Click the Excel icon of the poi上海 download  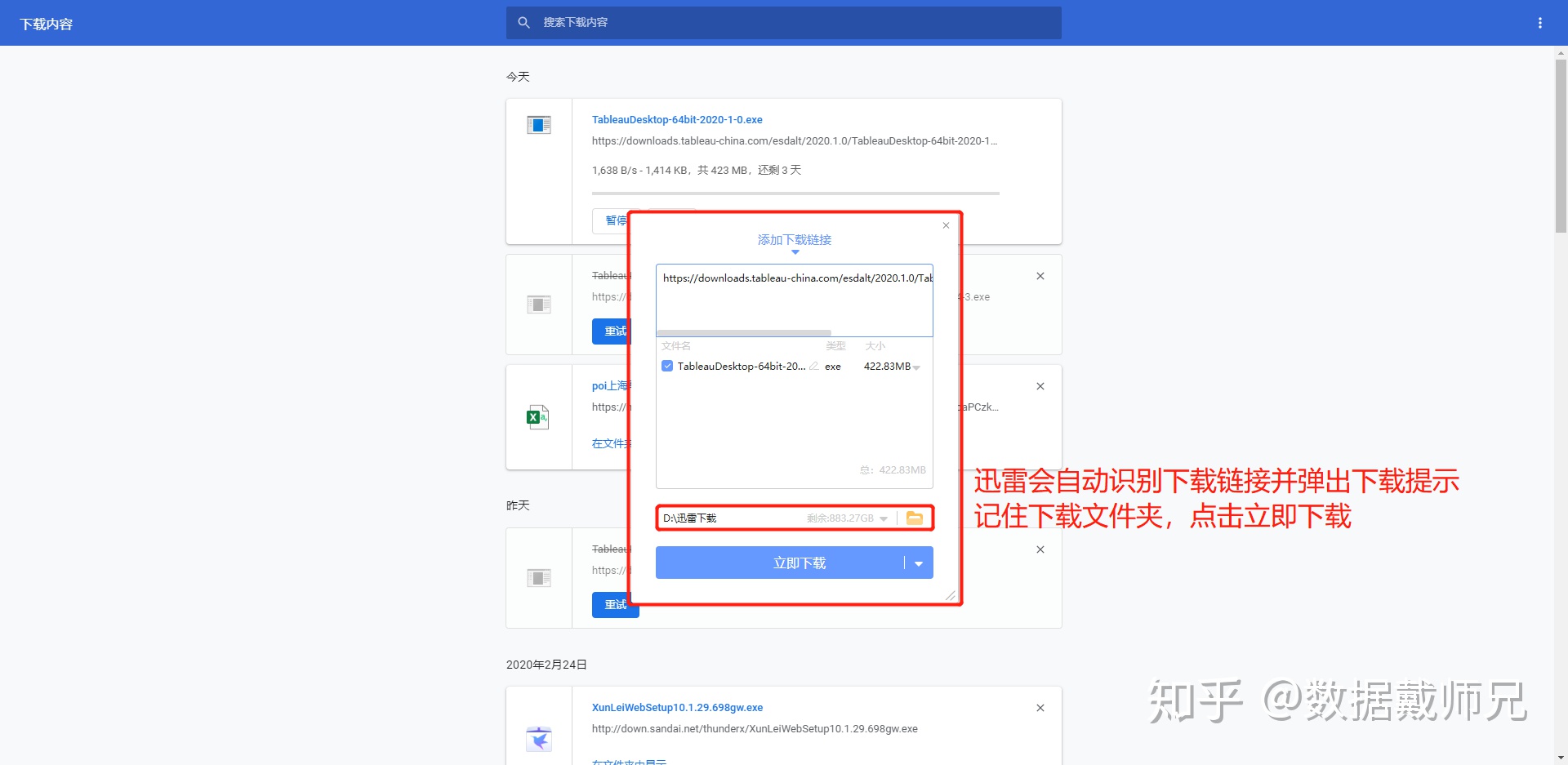[538, 417]
